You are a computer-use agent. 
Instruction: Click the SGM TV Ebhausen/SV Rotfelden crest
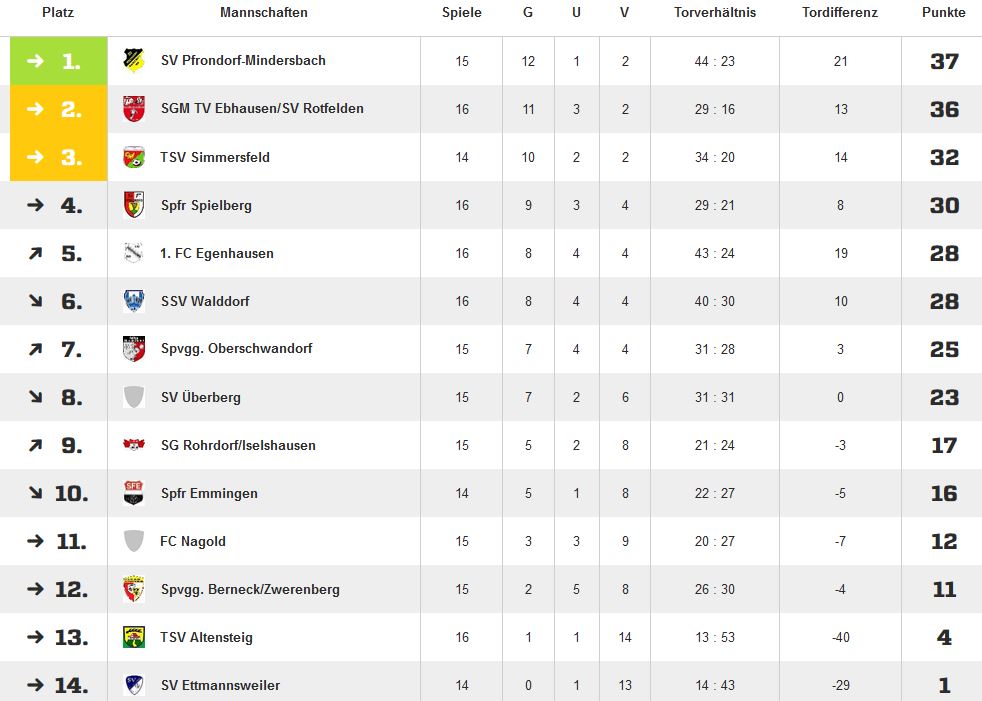[133, 109]
